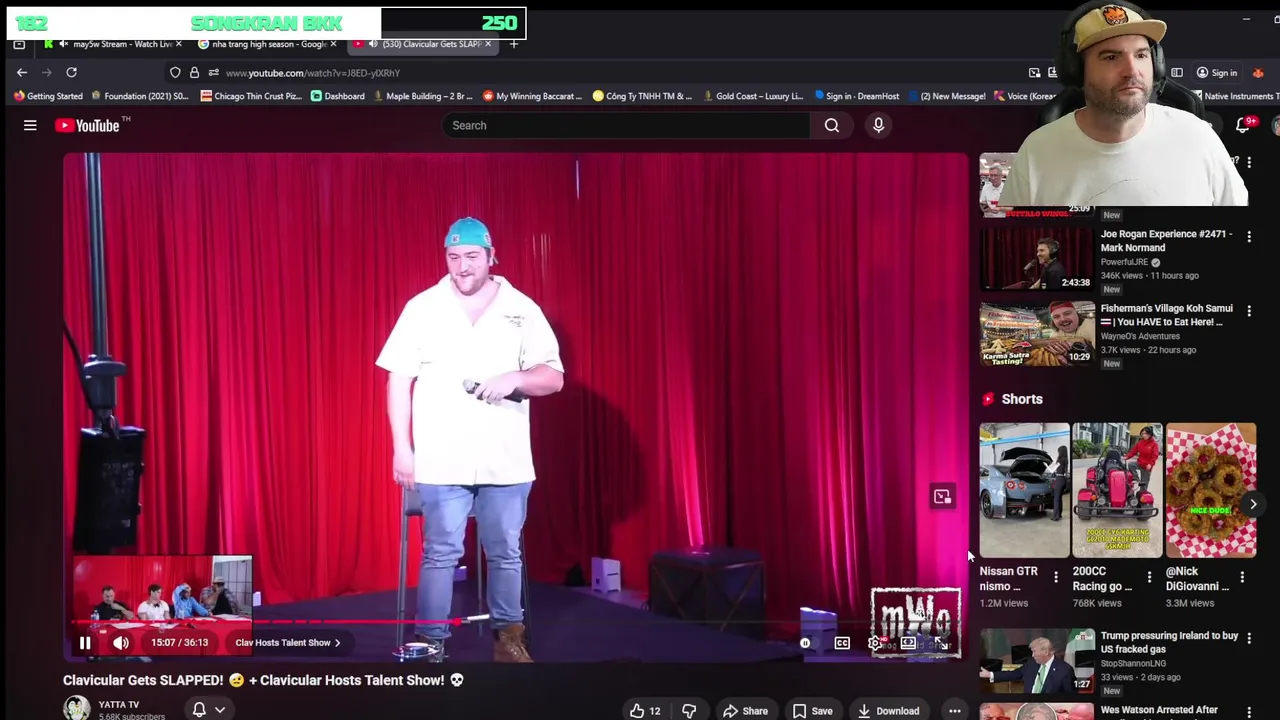Open options for Joe Rogan video
Screen dimensions: 1280x720
click(1249, 237)
